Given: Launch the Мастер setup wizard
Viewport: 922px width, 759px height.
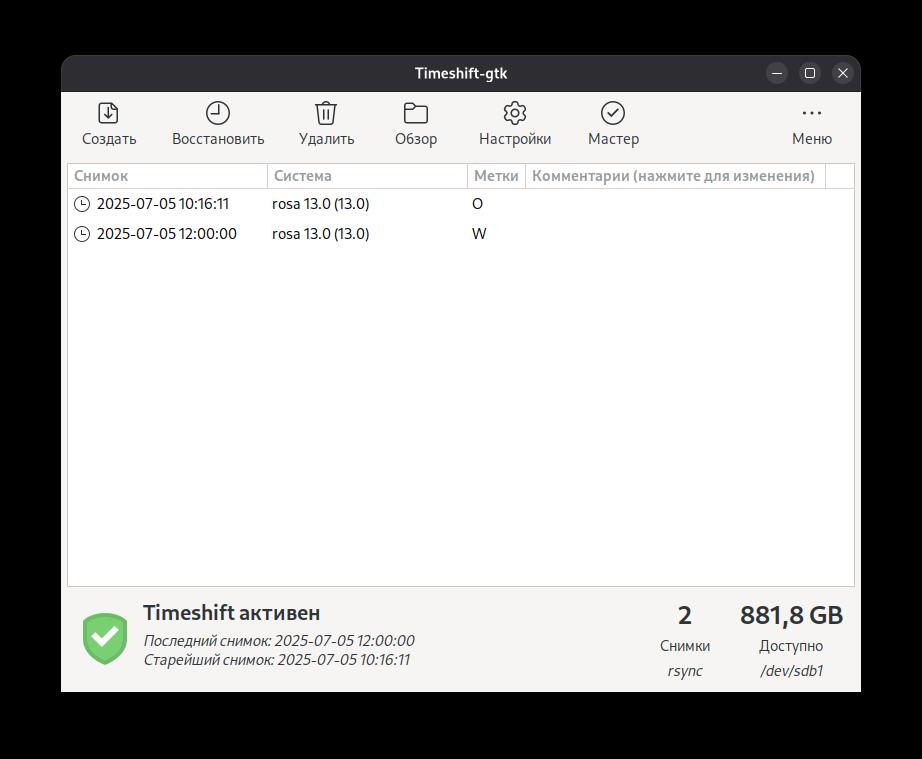Looking at the screenshot, I should pyautogui.click(x=613, y=124).
